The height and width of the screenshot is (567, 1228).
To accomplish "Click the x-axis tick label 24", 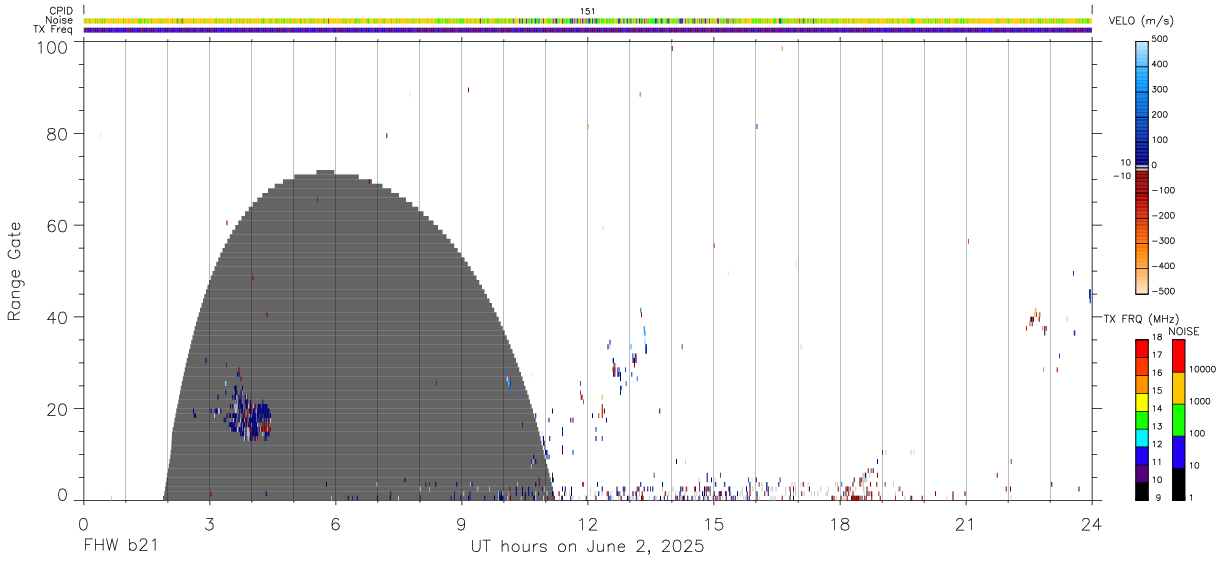I will (x=1092, y=522).
